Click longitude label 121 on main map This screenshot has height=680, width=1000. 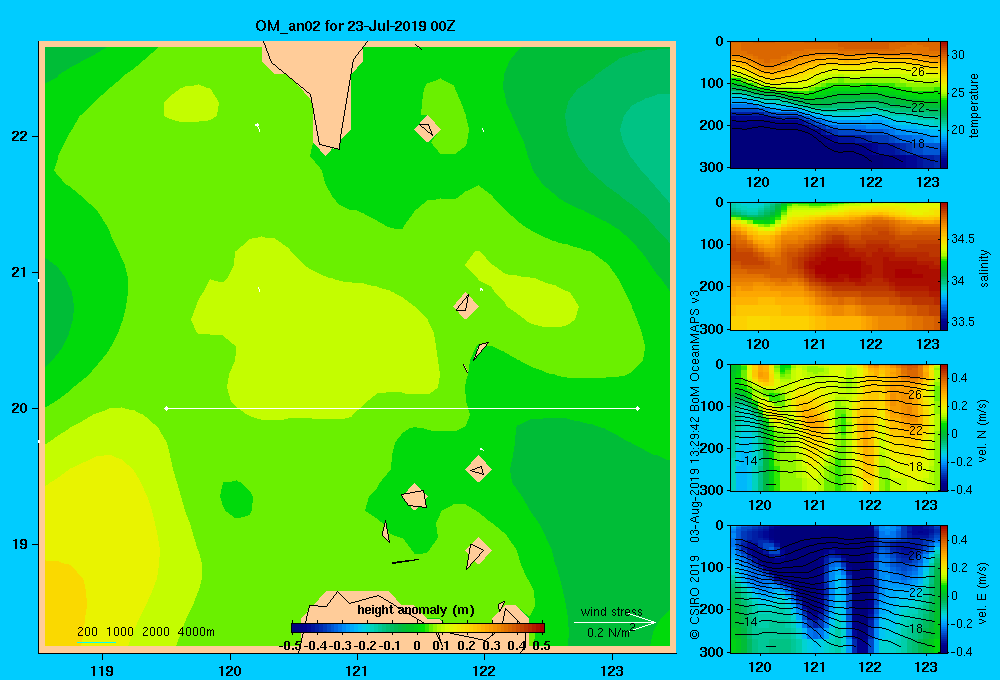point(357,671)
